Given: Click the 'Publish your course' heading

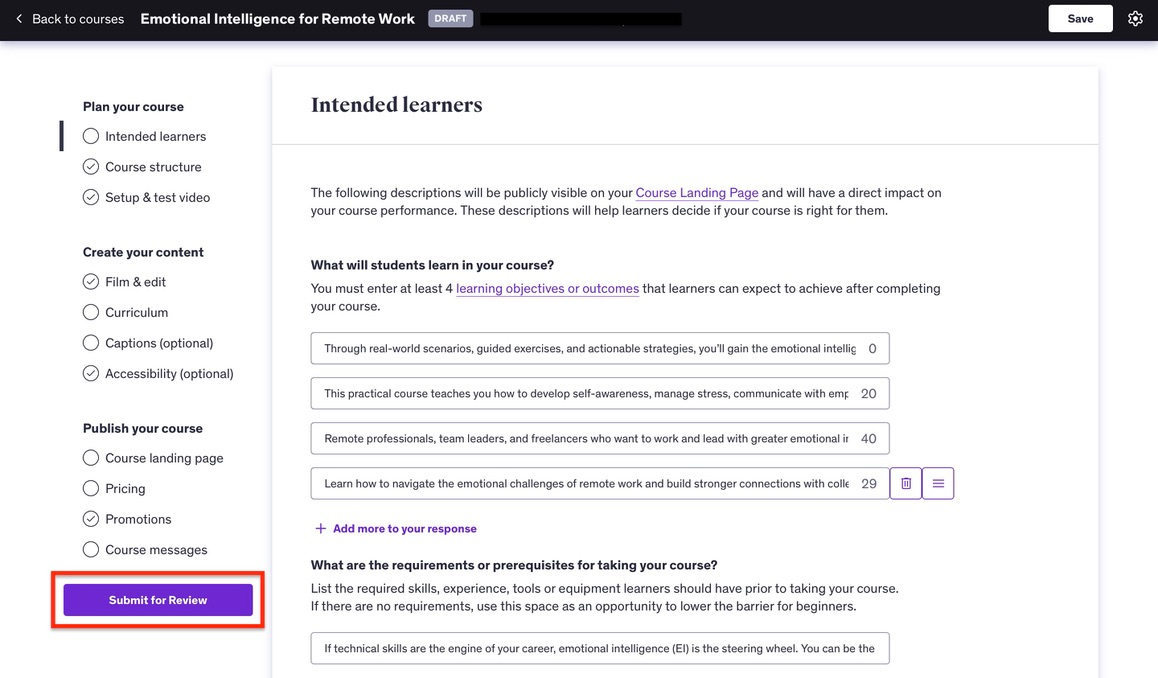Looking at the screenshot, I should (143, 428).
